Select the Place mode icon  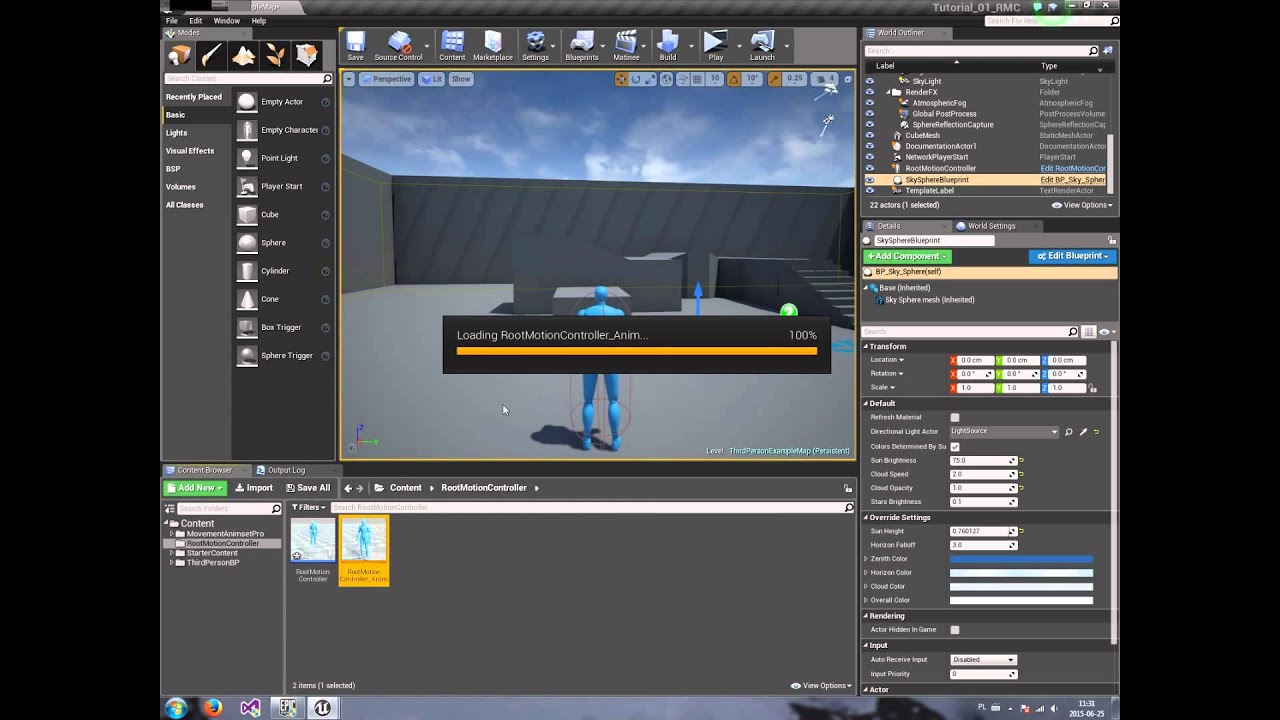point(179,55)
